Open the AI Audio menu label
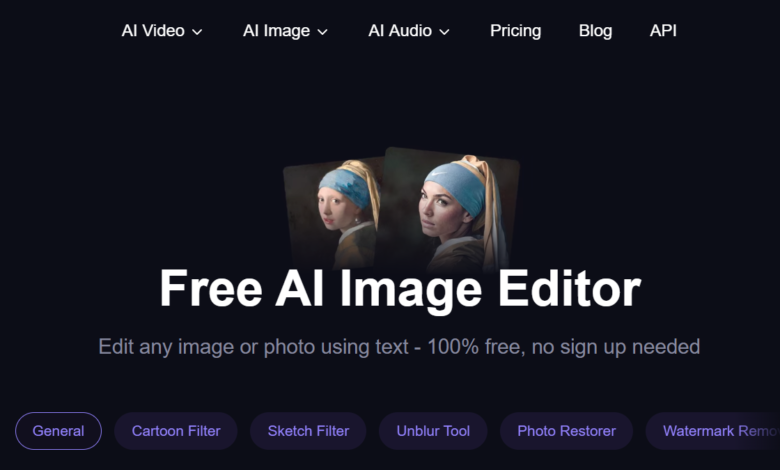 (x=400, y=31)
